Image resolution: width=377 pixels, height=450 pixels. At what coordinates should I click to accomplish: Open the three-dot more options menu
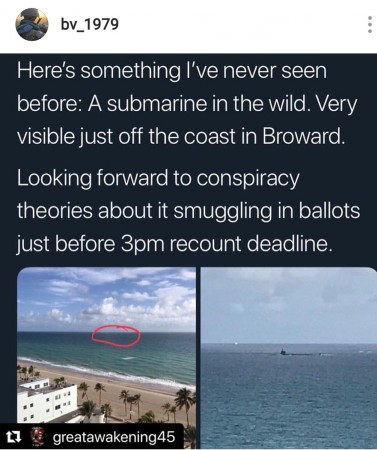tap(369, 24)
